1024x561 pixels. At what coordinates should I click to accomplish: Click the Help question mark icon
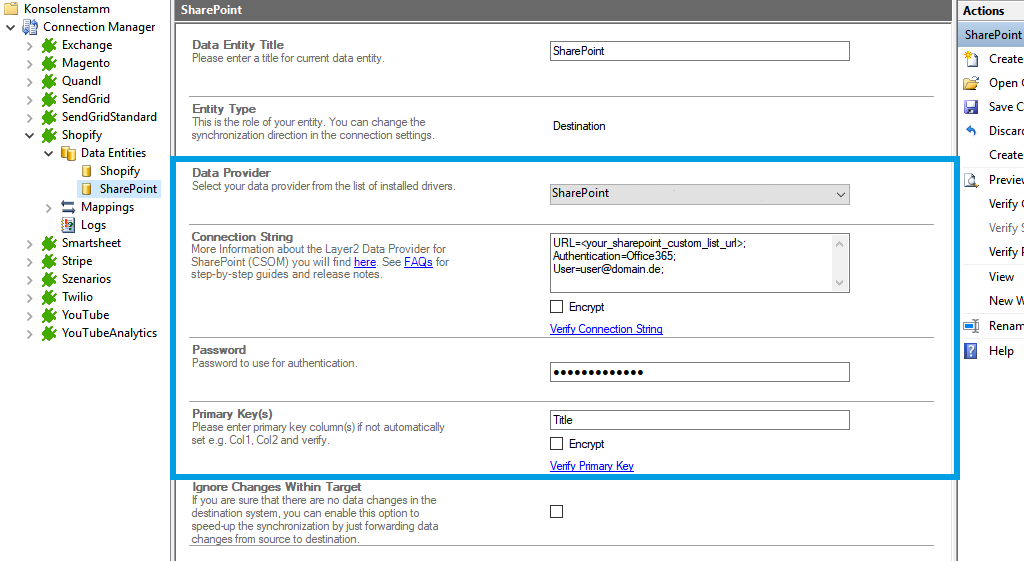coord(971,351)
